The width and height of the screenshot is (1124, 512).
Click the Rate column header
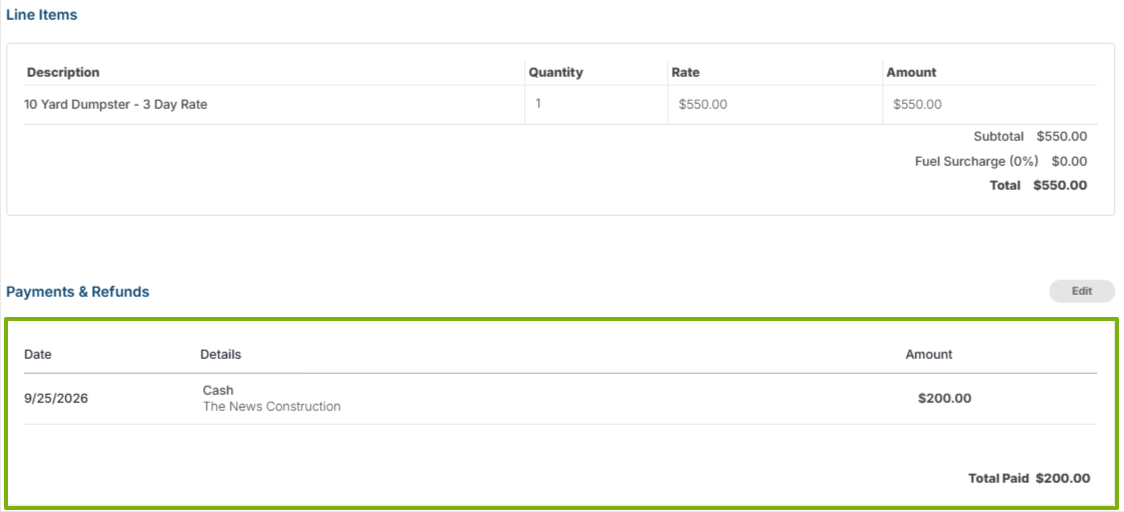pyautogui.click(x=685, y=72)
